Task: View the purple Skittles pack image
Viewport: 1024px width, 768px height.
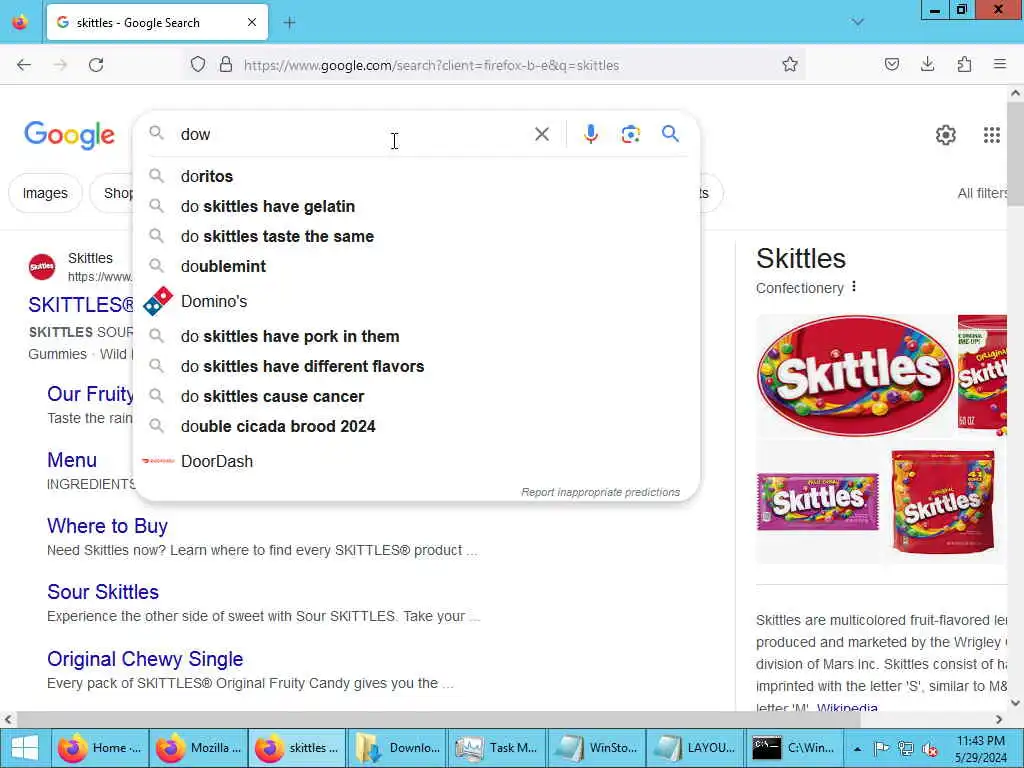Action: [x=818, y=502]
